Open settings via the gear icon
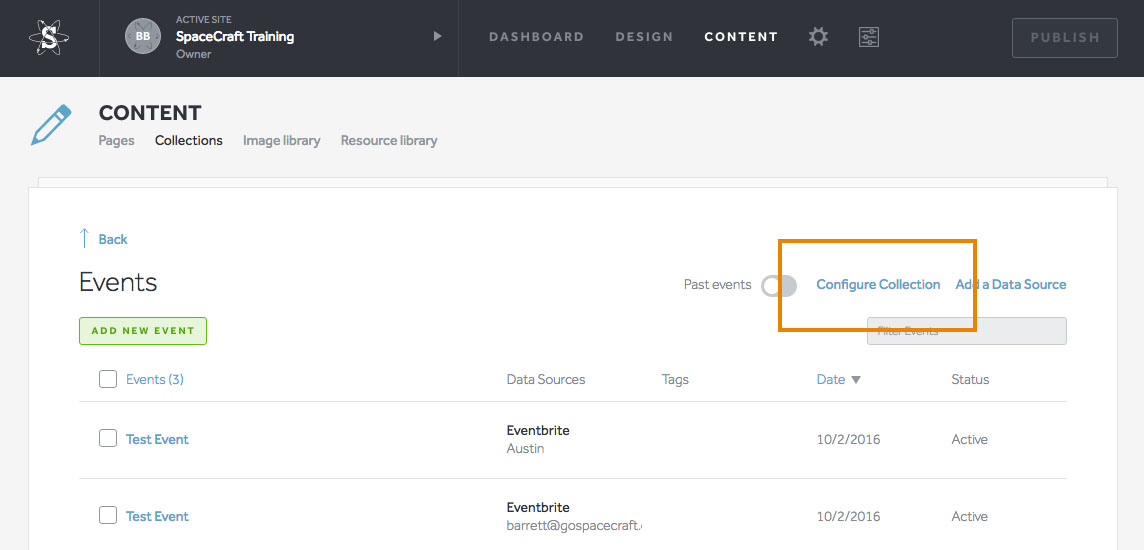 click(x=818, y=37)
